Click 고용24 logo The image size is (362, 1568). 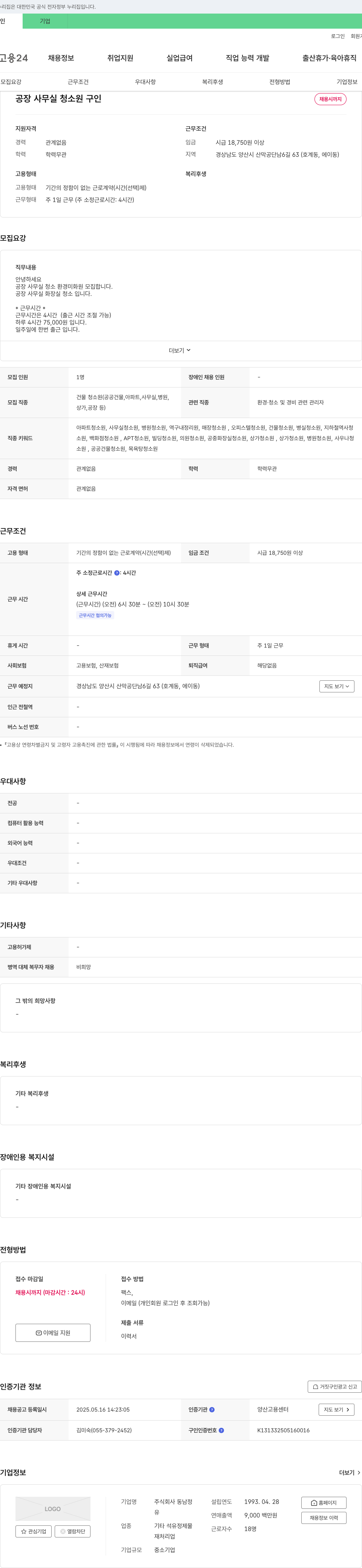click(x=14, y=58)
